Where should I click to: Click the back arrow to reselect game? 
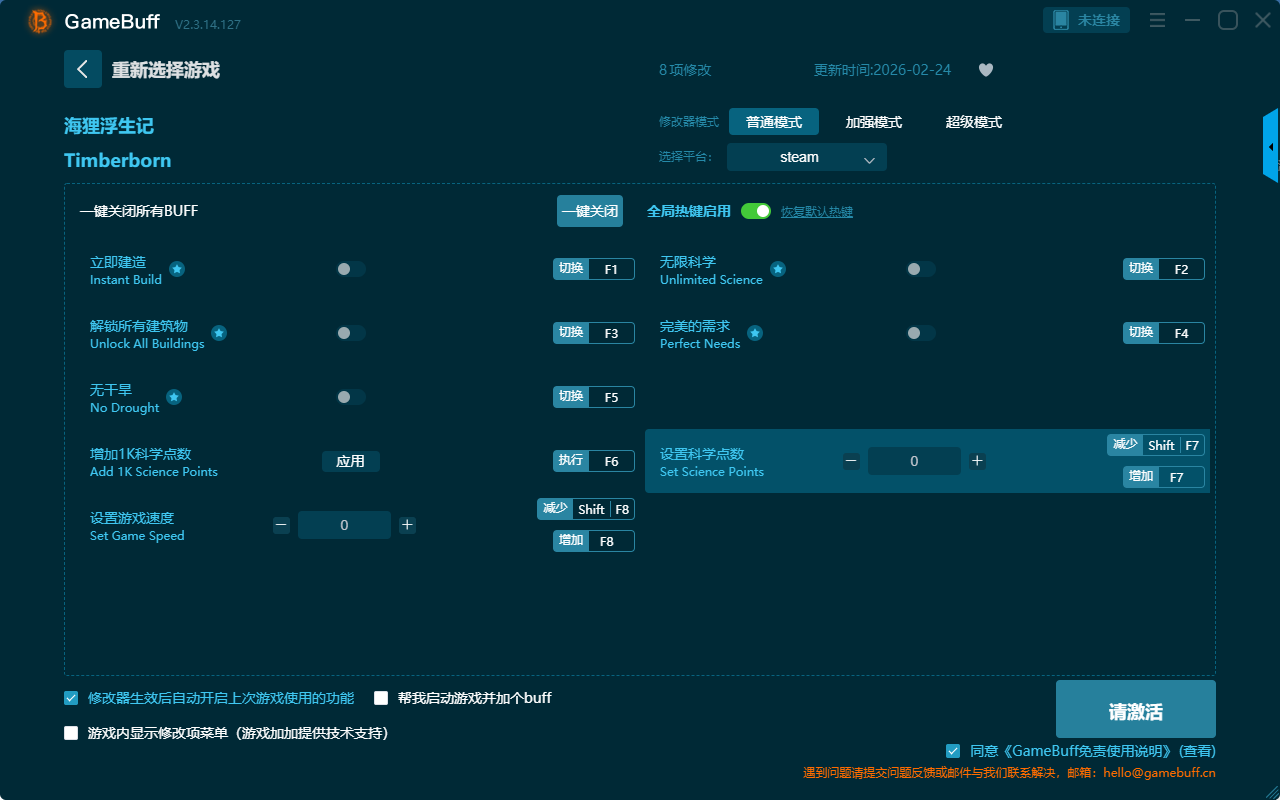click(x=83, y=69)
